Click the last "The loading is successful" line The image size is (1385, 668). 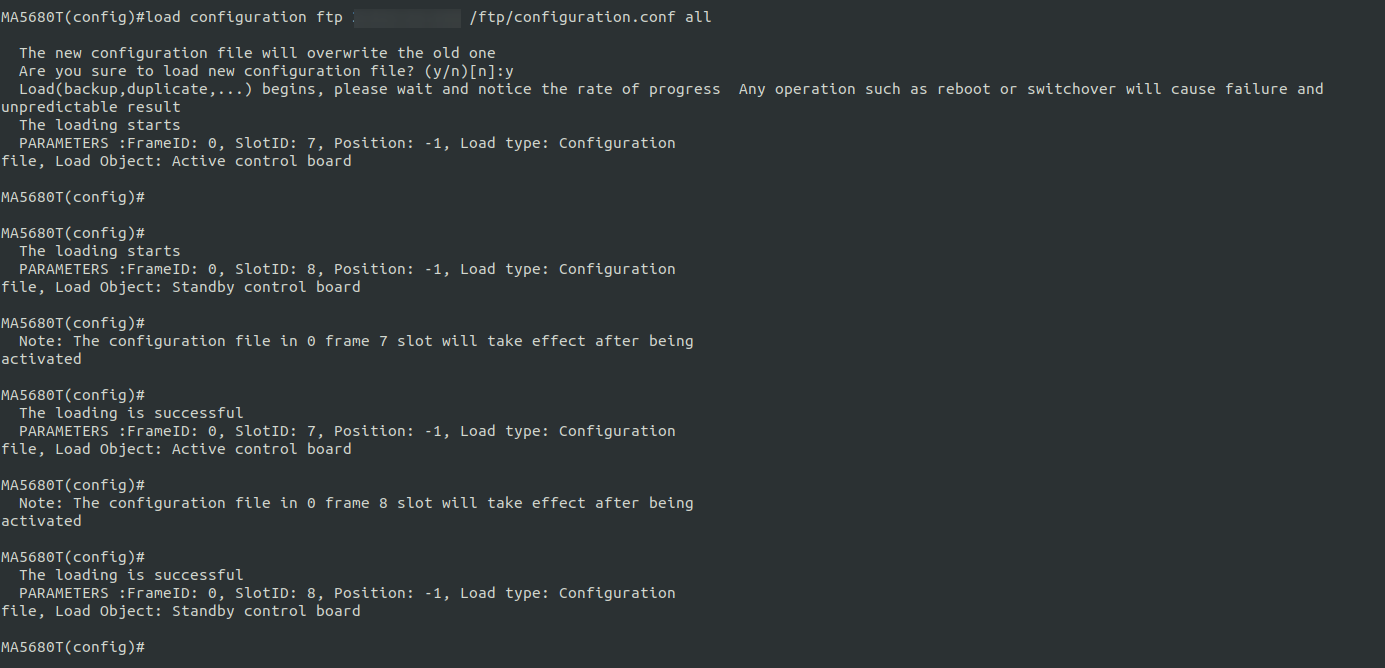(131, 575)
